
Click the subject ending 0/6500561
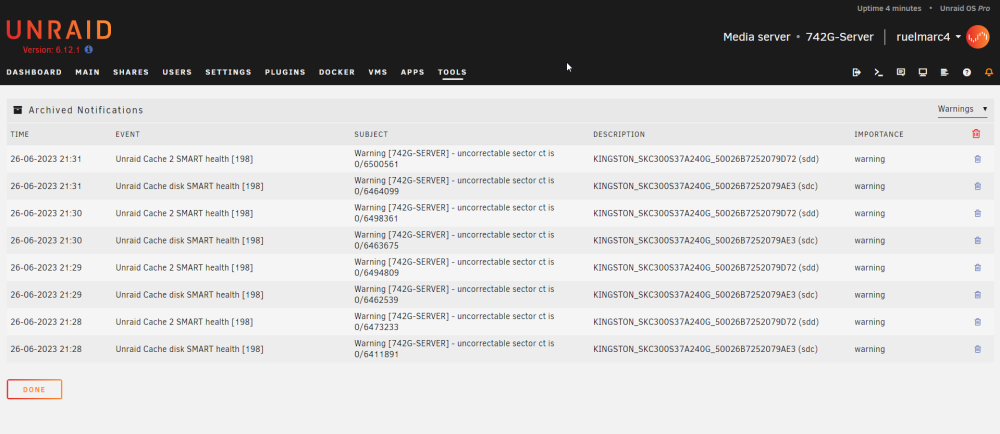[x=454, y=159]
